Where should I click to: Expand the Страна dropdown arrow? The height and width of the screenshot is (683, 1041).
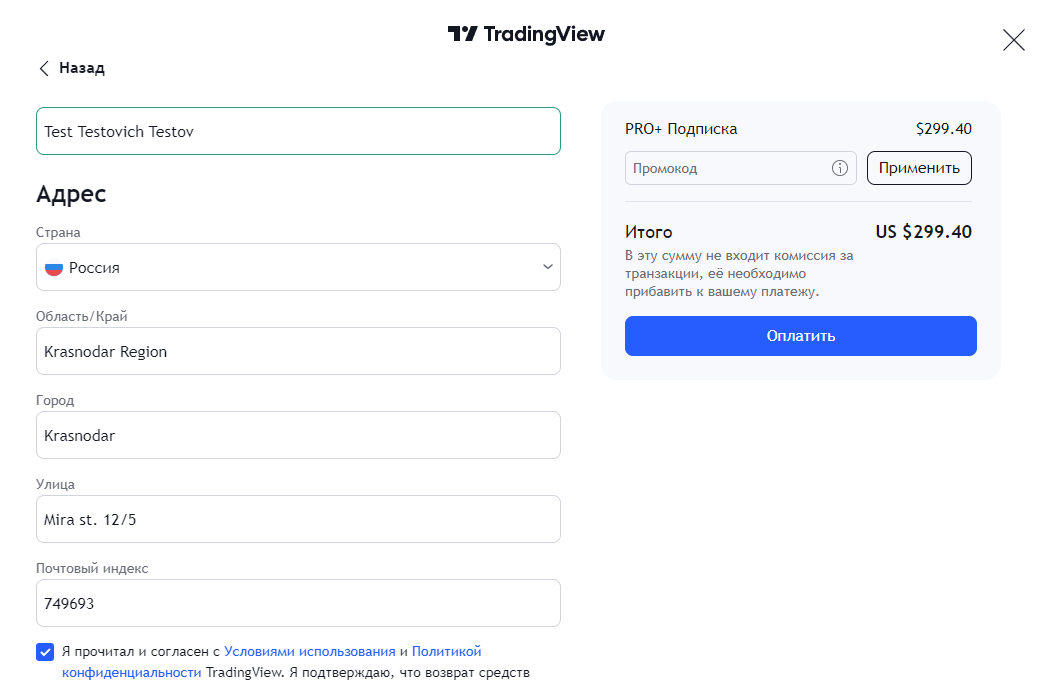click(x=547, y=267)
